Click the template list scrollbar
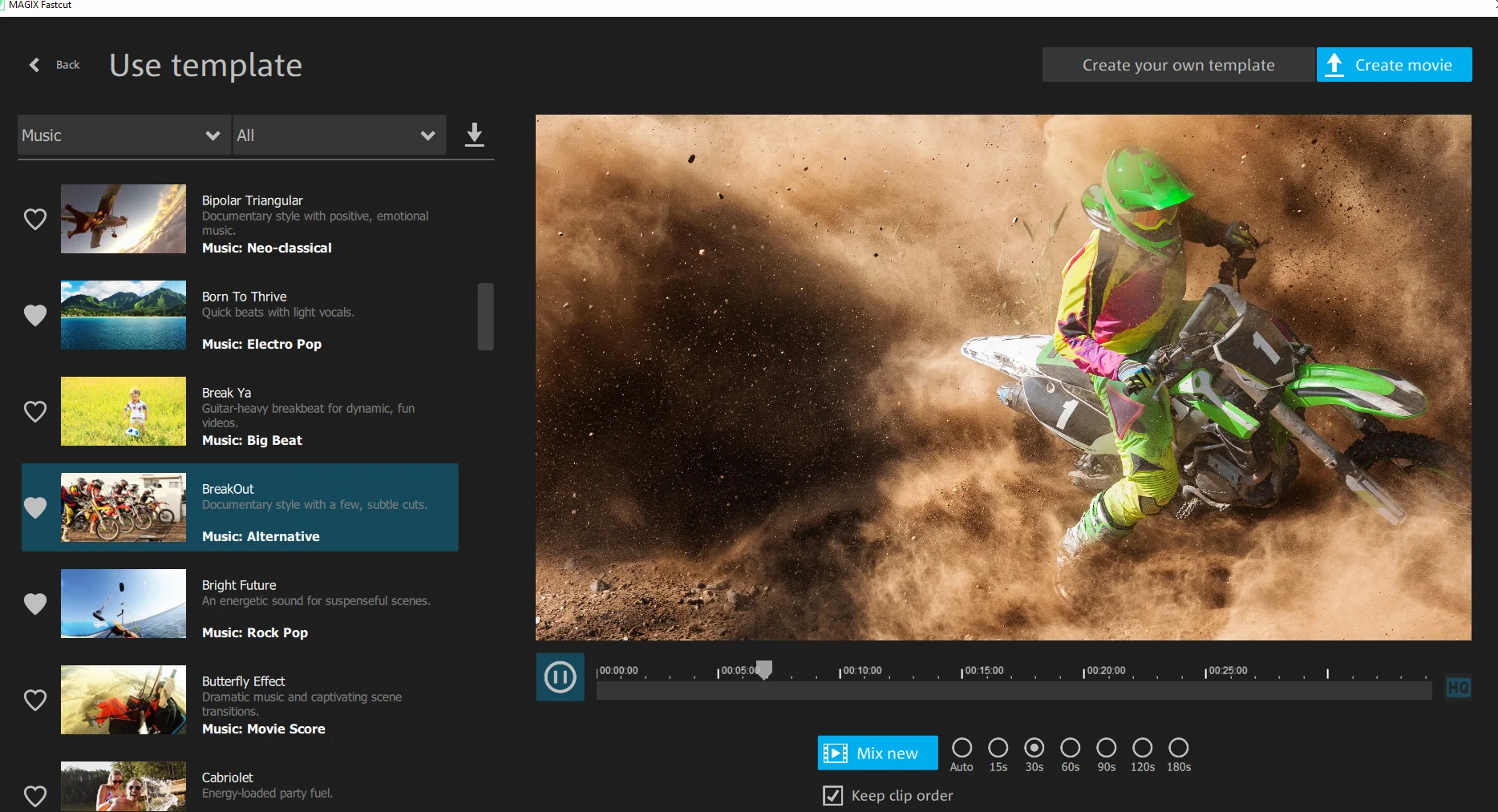 tap(485, 317)
